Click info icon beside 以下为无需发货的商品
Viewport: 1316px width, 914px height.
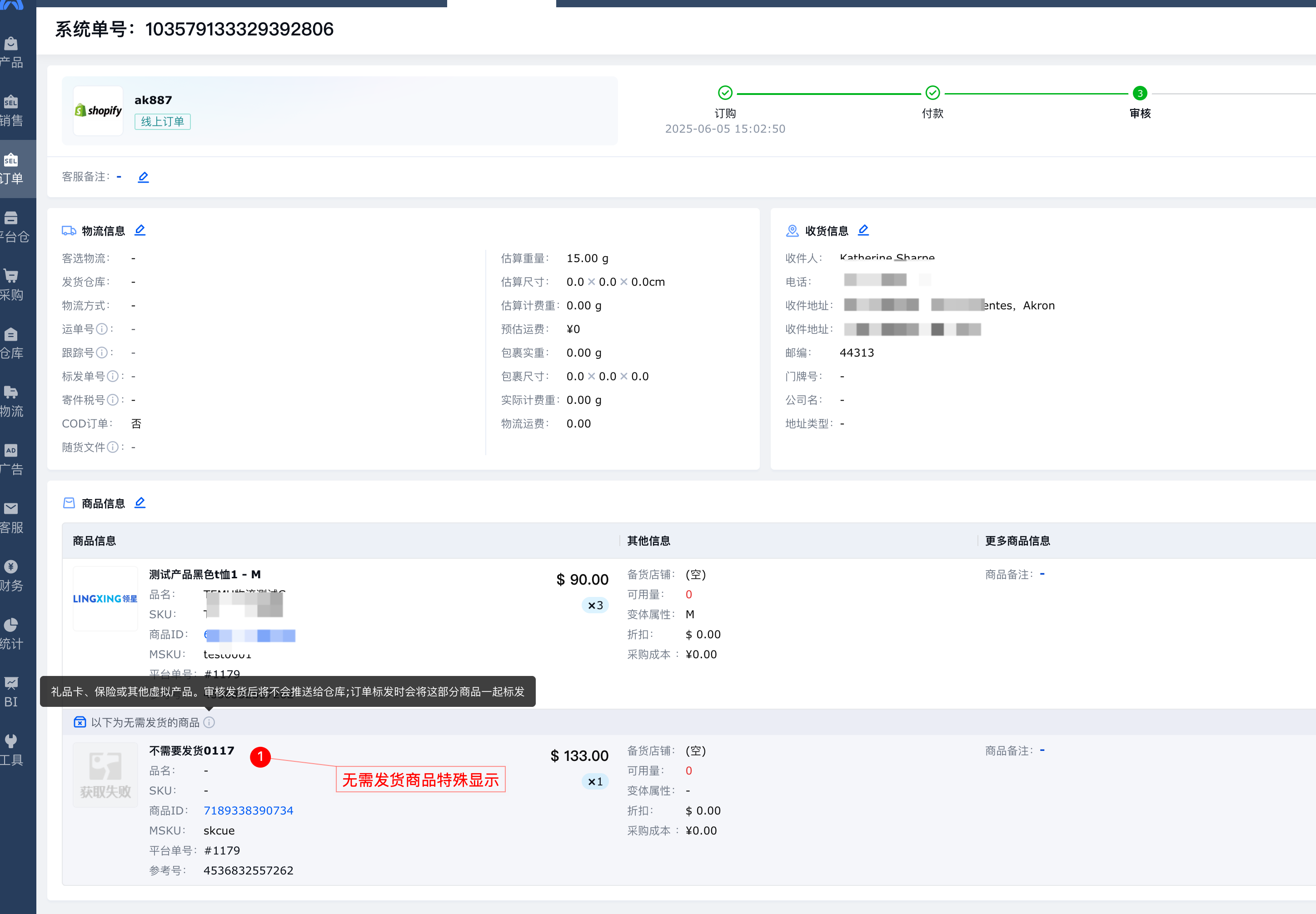(209, 723)
